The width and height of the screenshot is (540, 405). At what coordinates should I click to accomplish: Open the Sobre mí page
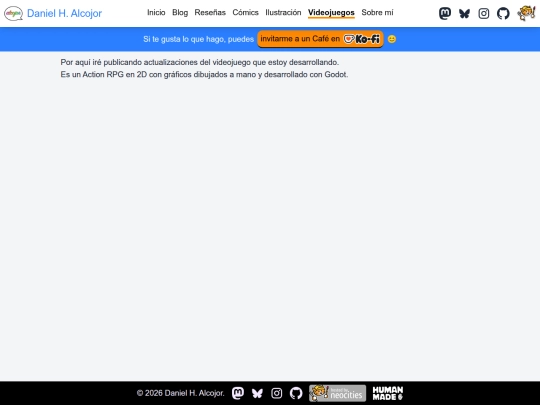tap(377, 12)
